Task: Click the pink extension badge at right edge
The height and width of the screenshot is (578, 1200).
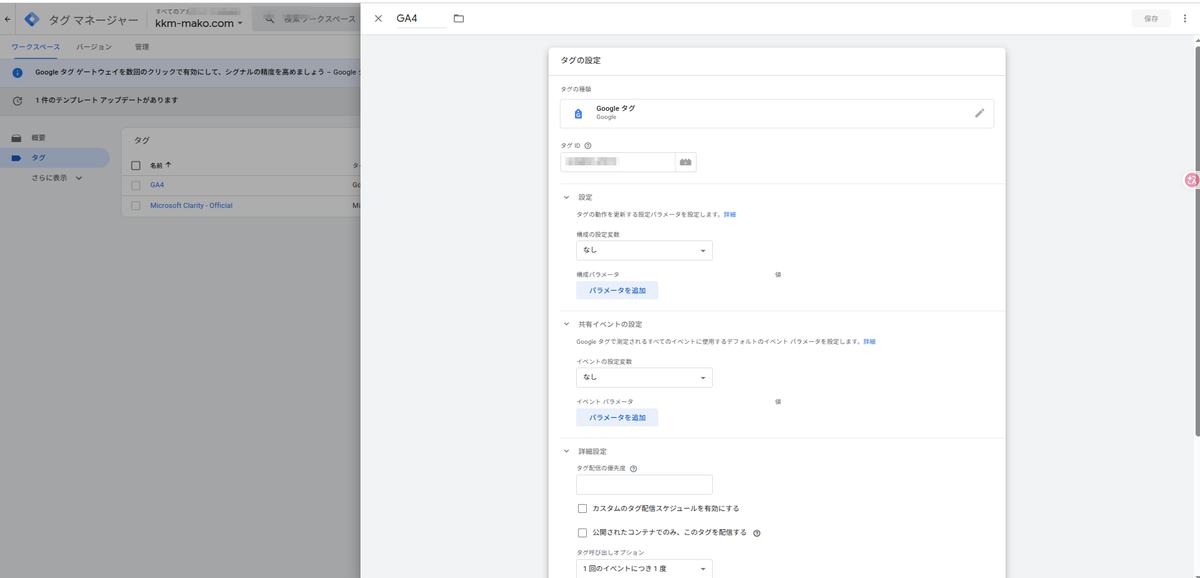Action: coord(1191,180)
